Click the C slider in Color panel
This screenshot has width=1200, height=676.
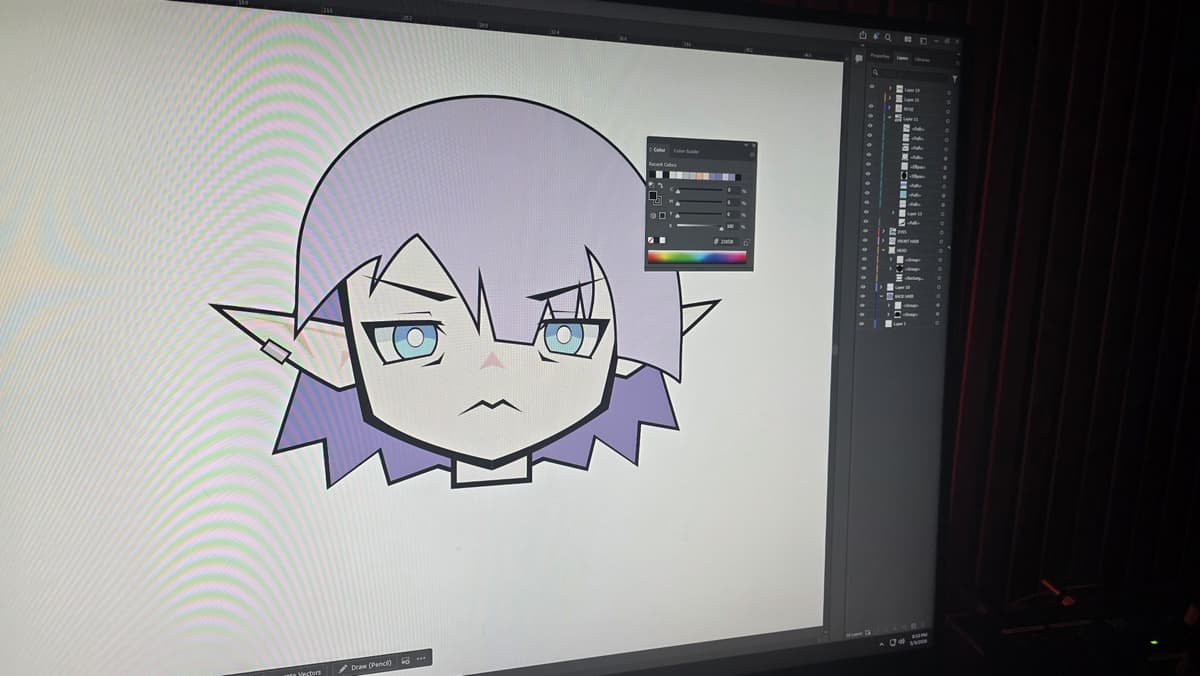click(x=700, y=190)
